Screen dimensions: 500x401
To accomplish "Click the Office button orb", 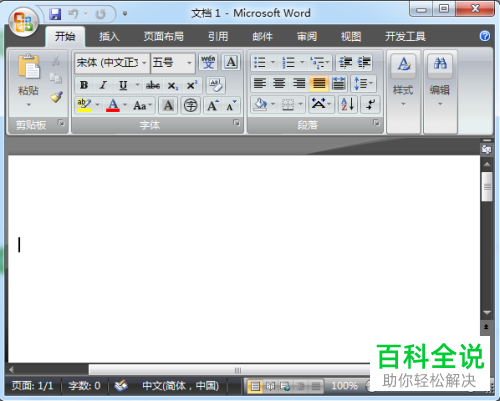I will (x=23, y=22).
